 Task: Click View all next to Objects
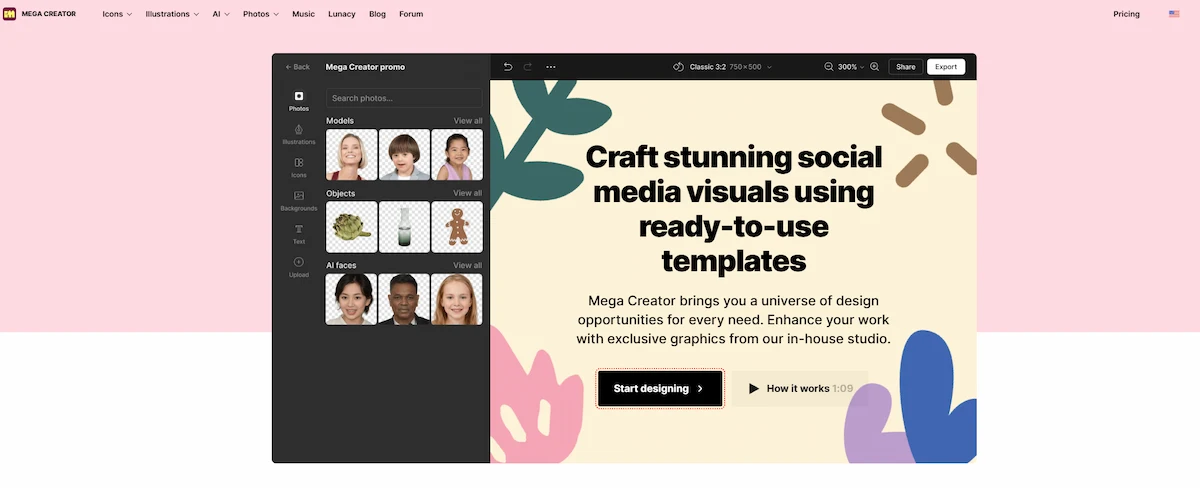pyautogui.click(x=468, y=193)
